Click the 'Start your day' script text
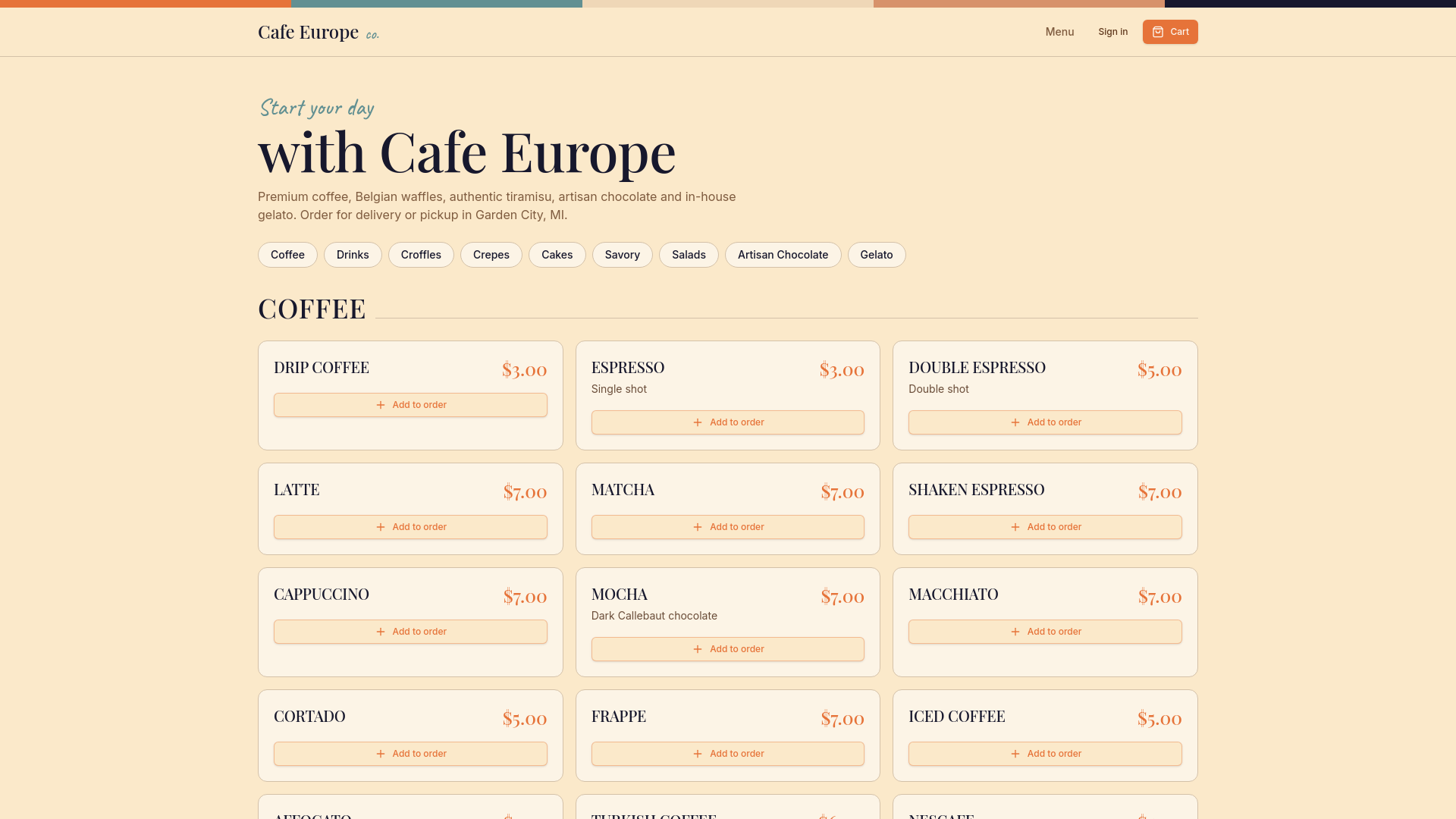The width and height of the screenshot is (1456, 819). [317, 108]
